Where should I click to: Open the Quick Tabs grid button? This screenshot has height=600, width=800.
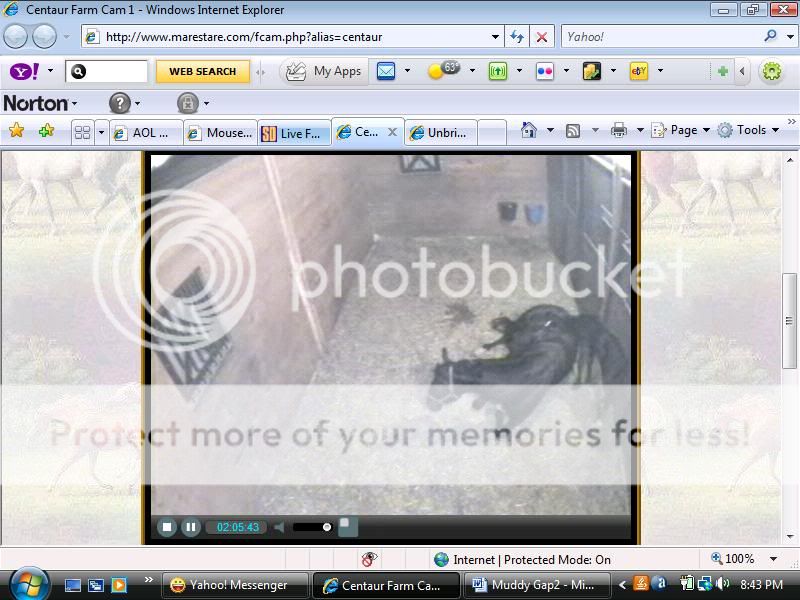pos(82,133)
